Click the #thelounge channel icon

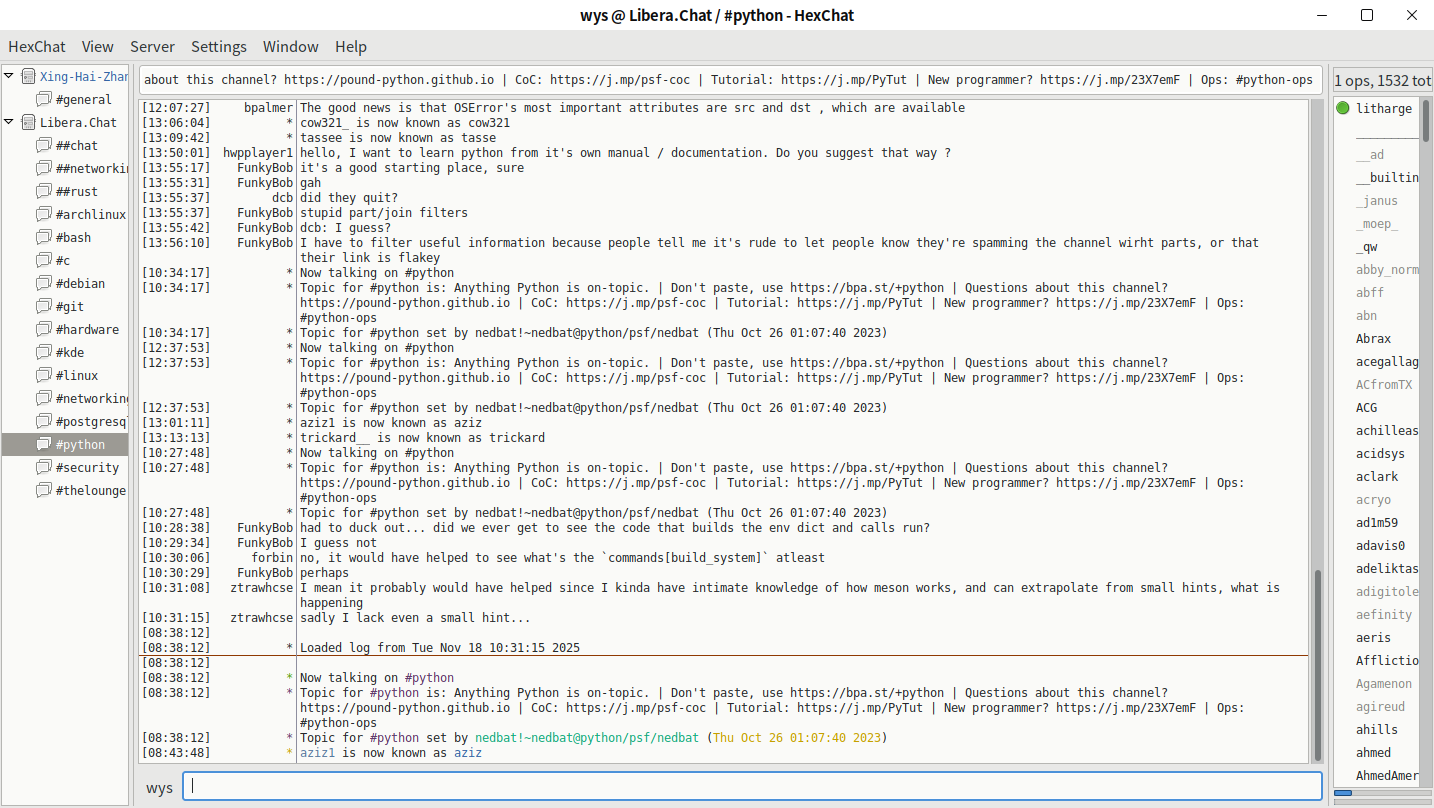pos(43,490)
